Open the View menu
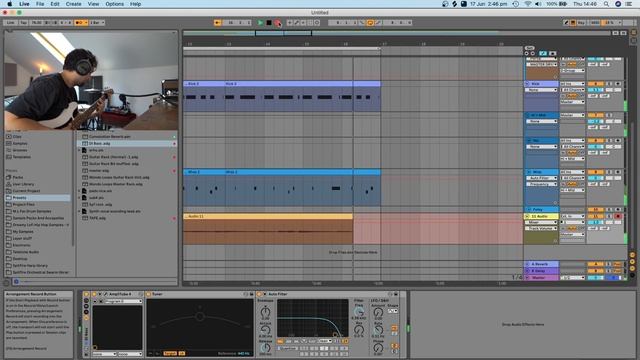Screen dimensions: 640x360 [93, 4]
